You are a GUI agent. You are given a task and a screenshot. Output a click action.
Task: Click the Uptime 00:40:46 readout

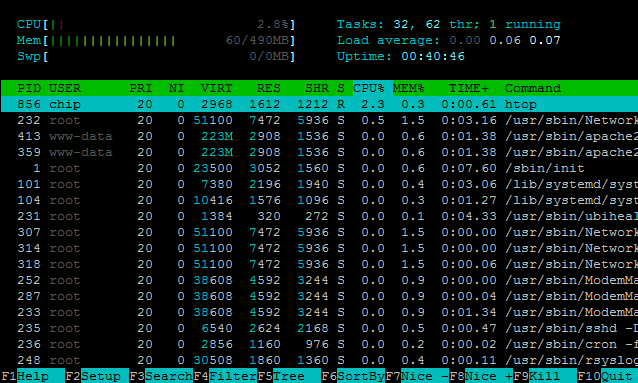coord(400,56)
